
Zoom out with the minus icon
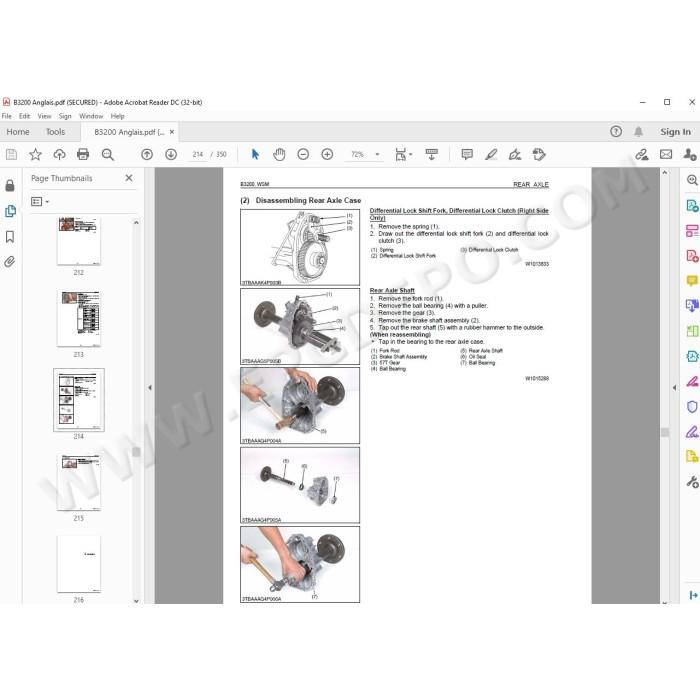pos(303,154)
